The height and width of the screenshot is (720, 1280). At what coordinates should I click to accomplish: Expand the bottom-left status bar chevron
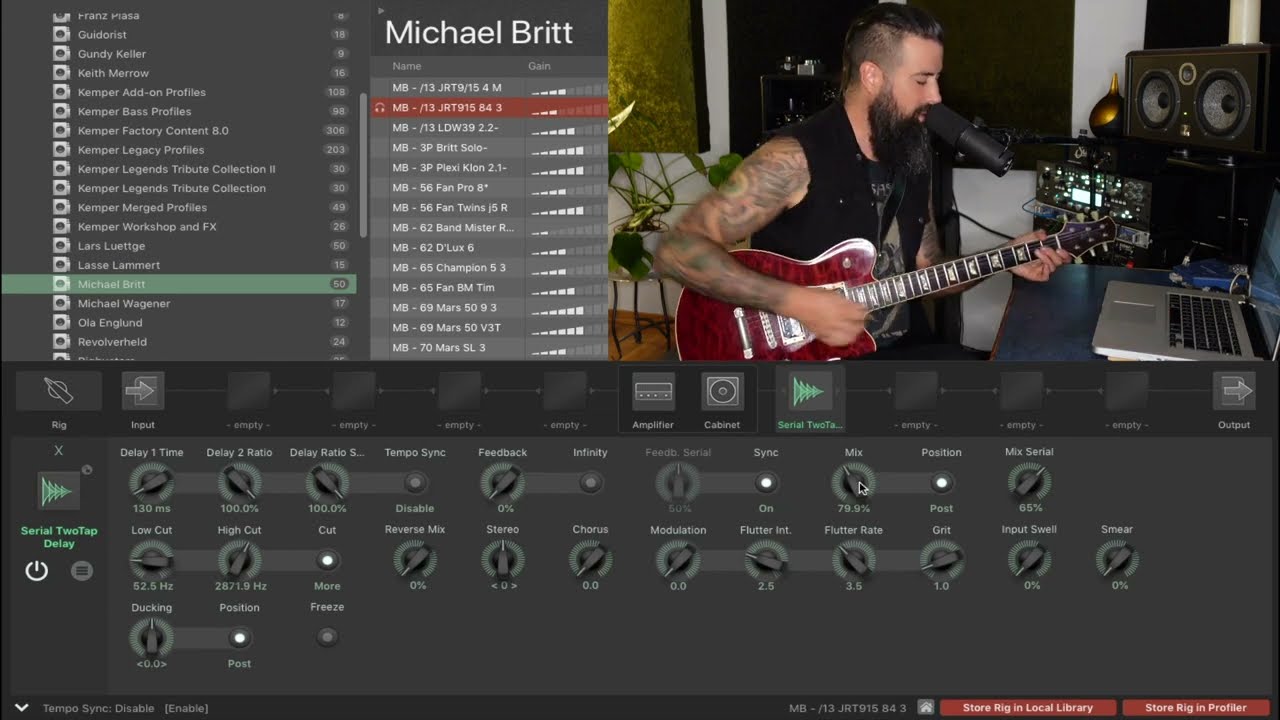point(21,707)
